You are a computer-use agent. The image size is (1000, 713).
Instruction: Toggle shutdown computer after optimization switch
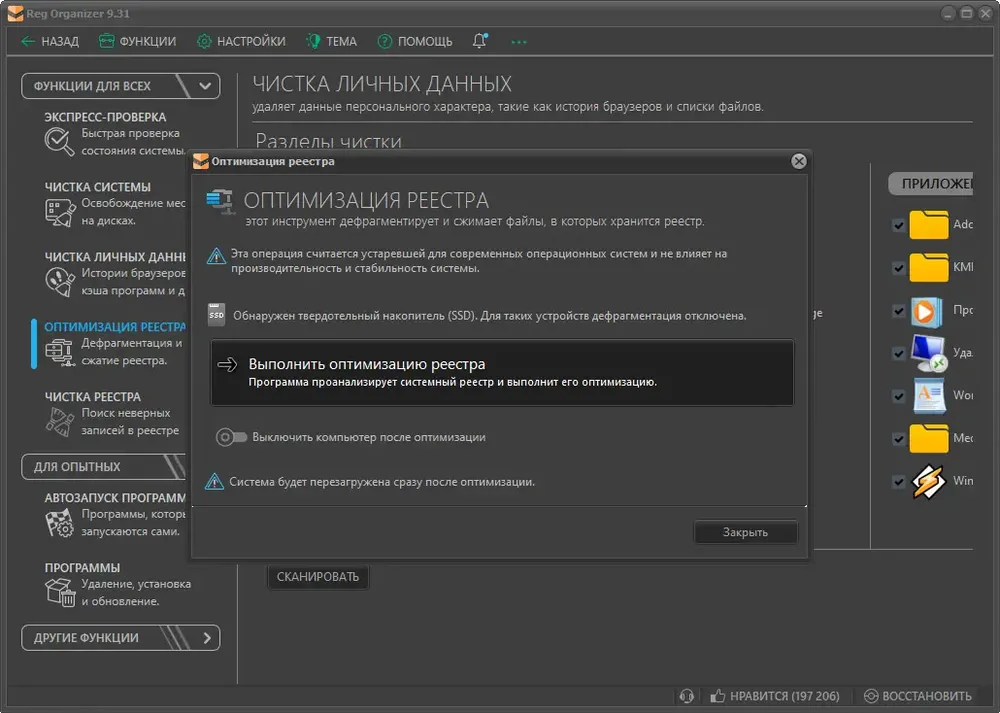231,437
